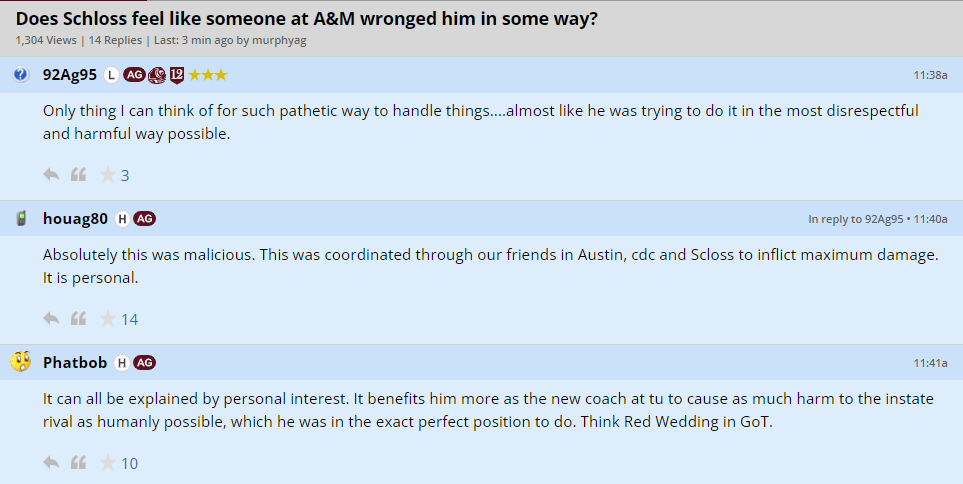
Task: Visit Phatbob's user profile
Action: [75, 362]
